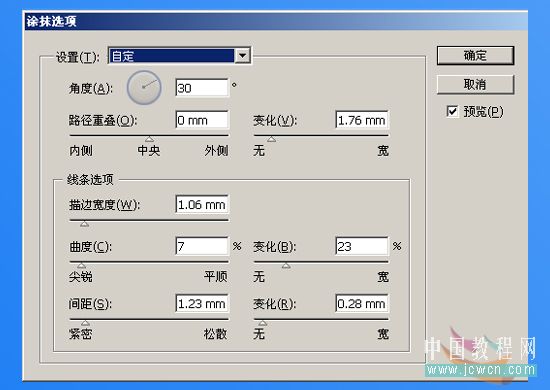Click the 曲度 slider handle

(81, 265)
